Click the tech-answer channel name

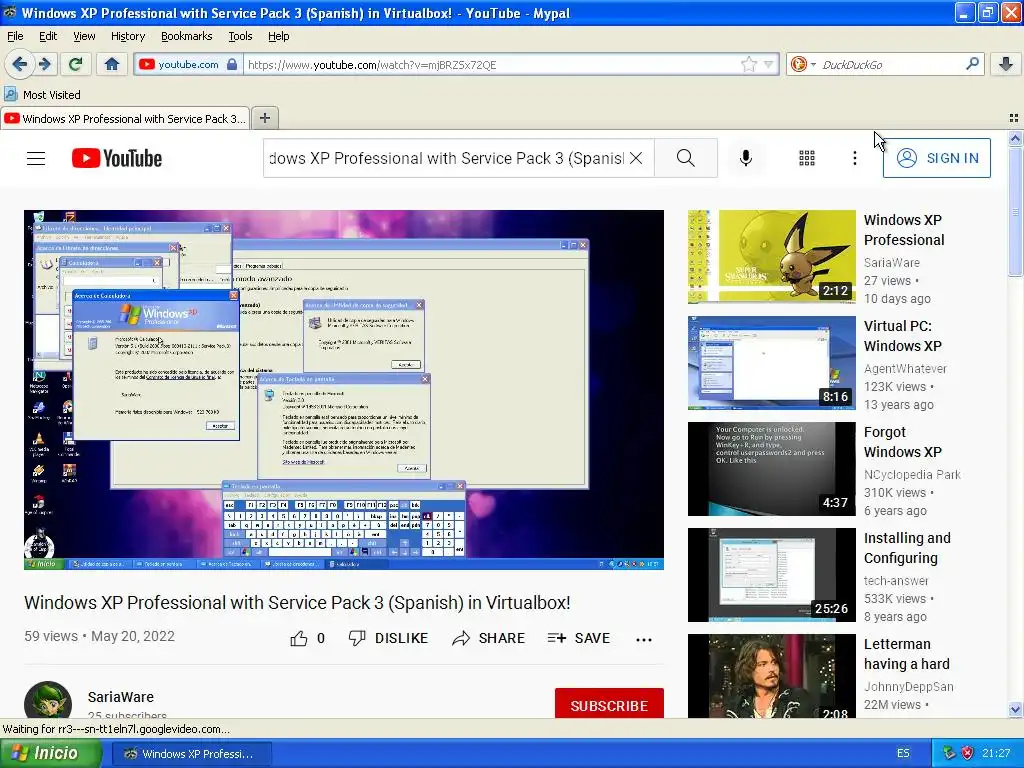[x=896, y=580]
